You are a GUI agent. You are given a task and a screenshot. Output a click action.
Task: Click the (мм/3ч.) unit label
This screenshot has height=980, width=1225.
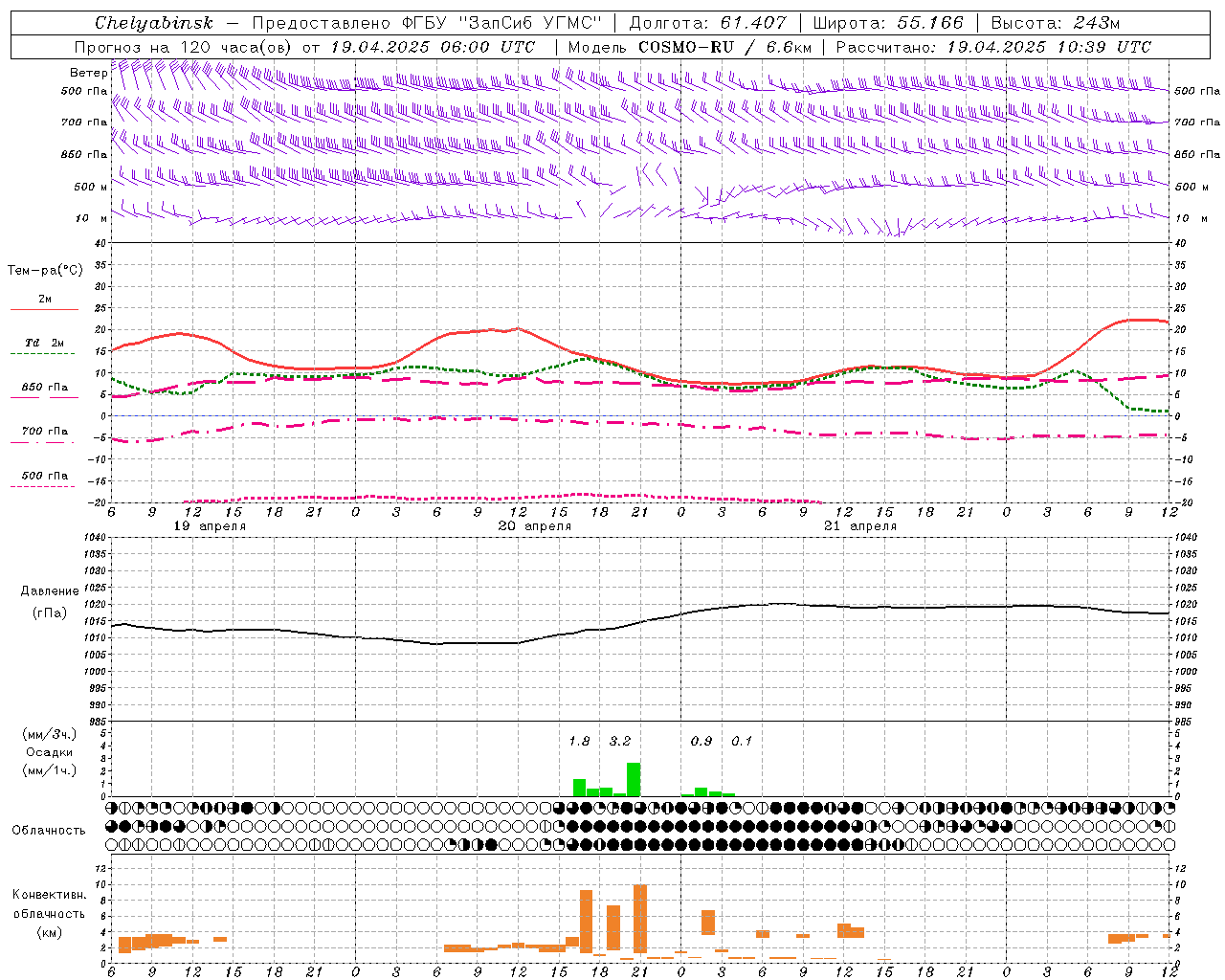pyautogui.click(x=49, y=734)
